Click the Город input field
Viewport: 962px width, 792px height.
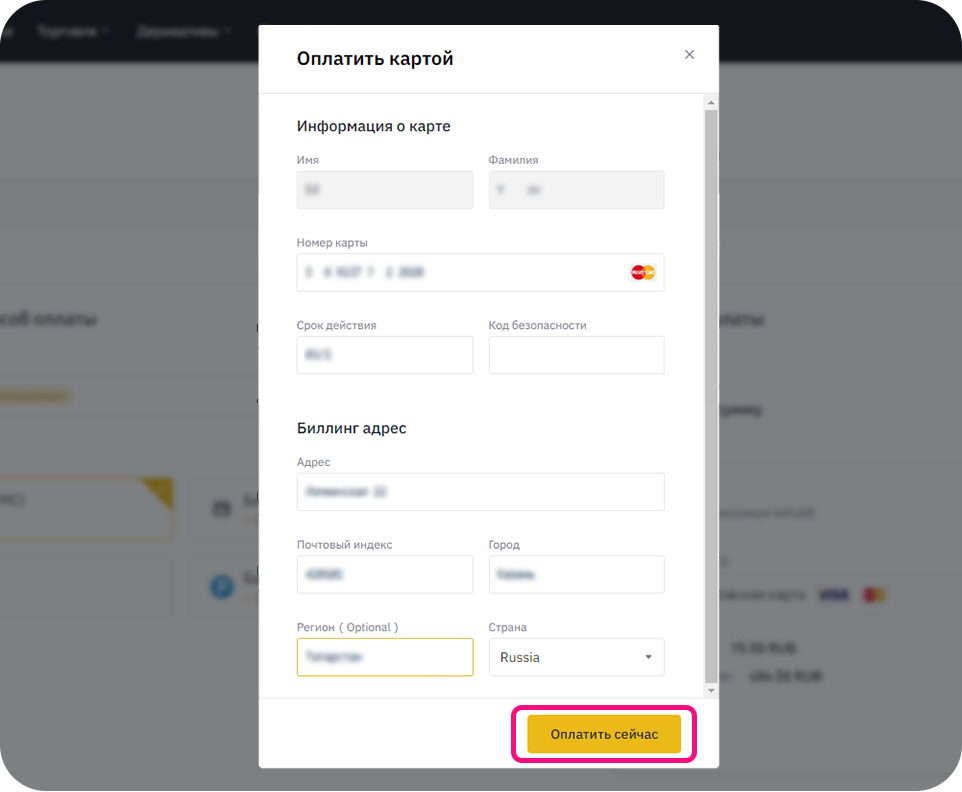(576, 575)
